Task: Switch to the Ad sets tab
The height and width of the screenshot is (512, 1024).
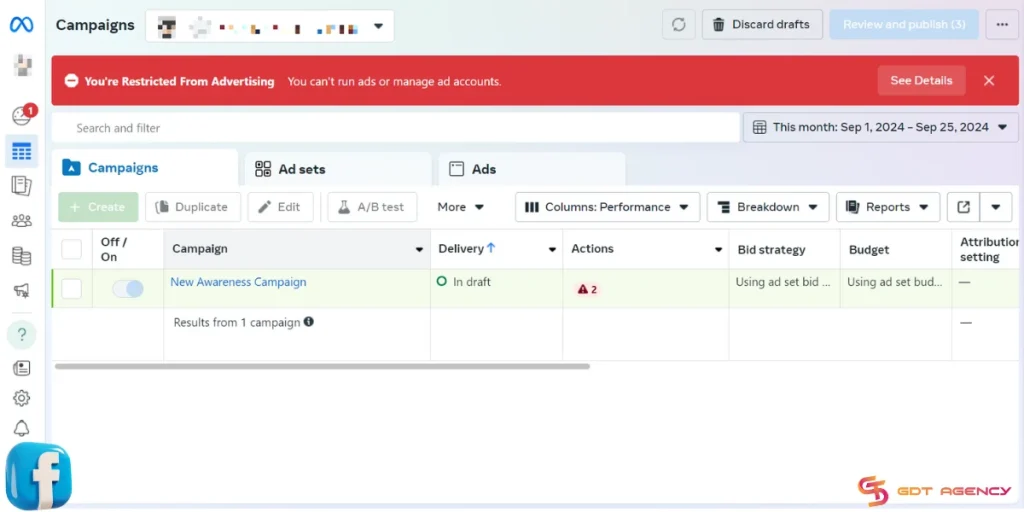Action: point(338,169)
